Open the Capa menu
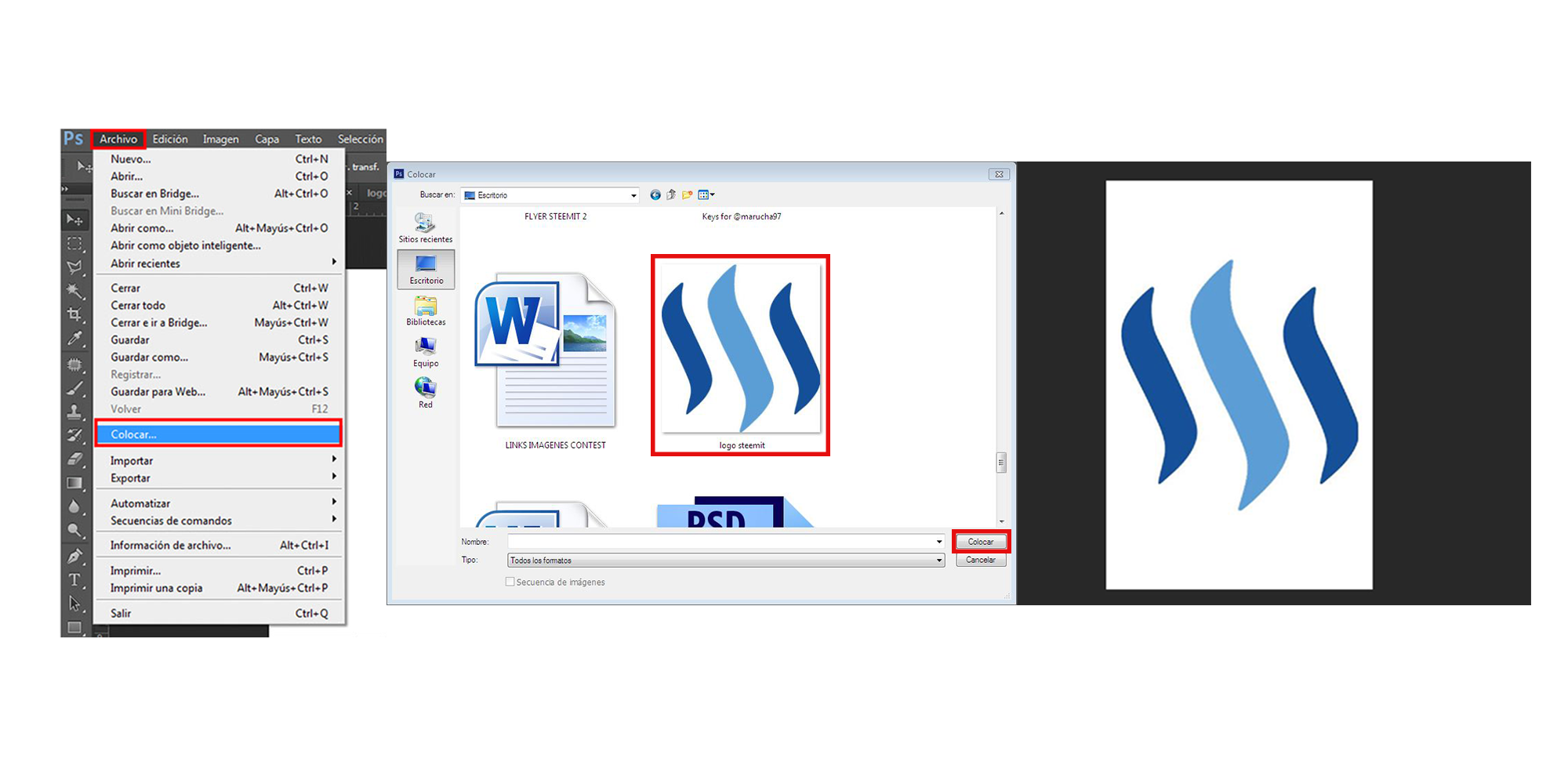The image size is (1568, 784). click(x=267, y=139)
